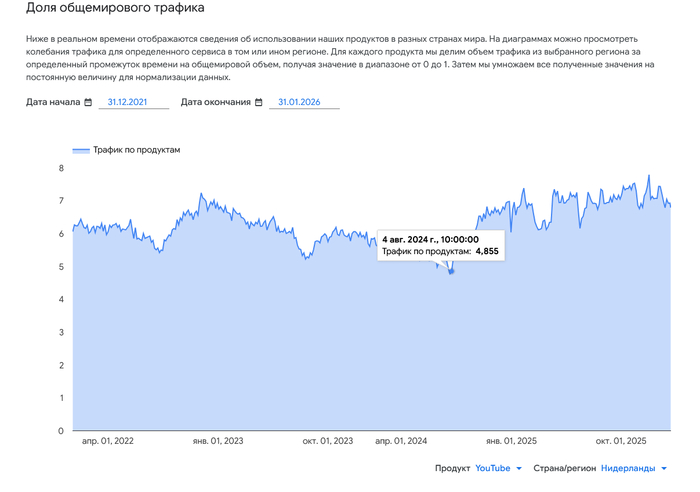Expand the Нидерланды country dropdown arrow
This screenshot has width=700, height=492.
tap(664, 468)
